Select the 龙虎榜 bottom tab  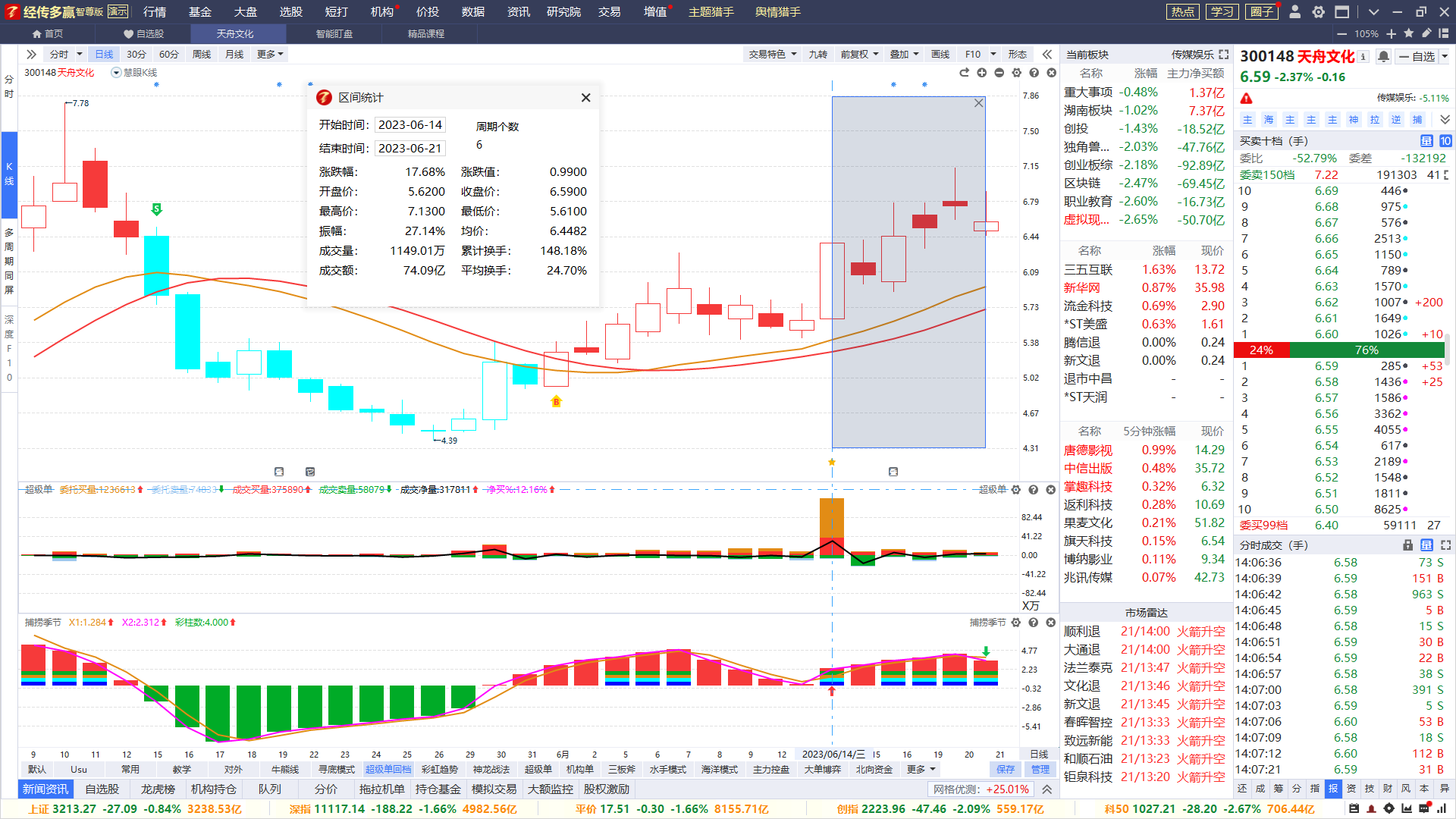click(158, 789)
